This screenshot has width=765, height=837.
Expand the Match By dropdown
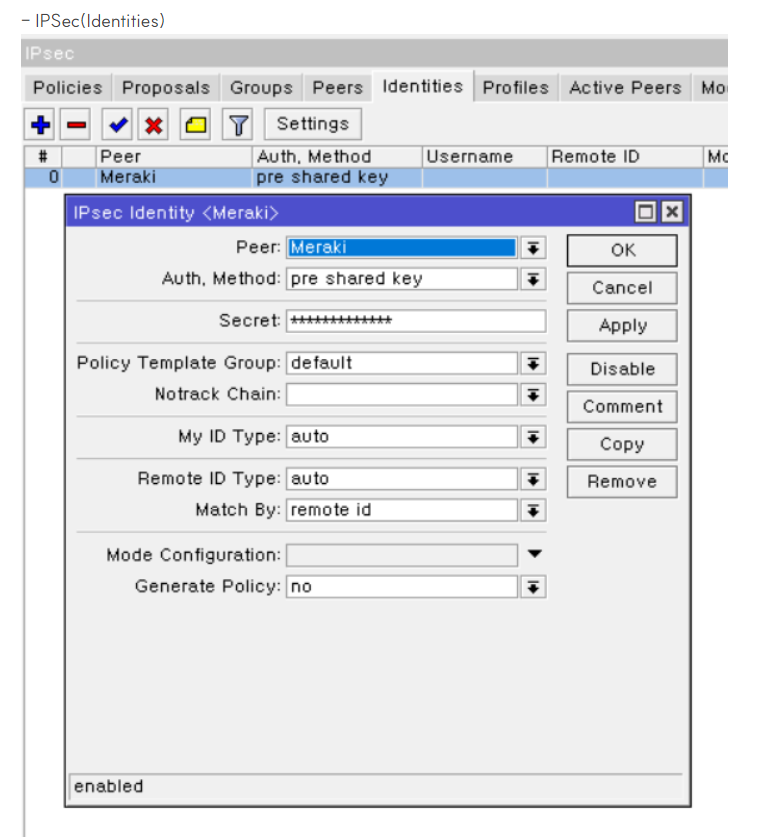(533, 510)
